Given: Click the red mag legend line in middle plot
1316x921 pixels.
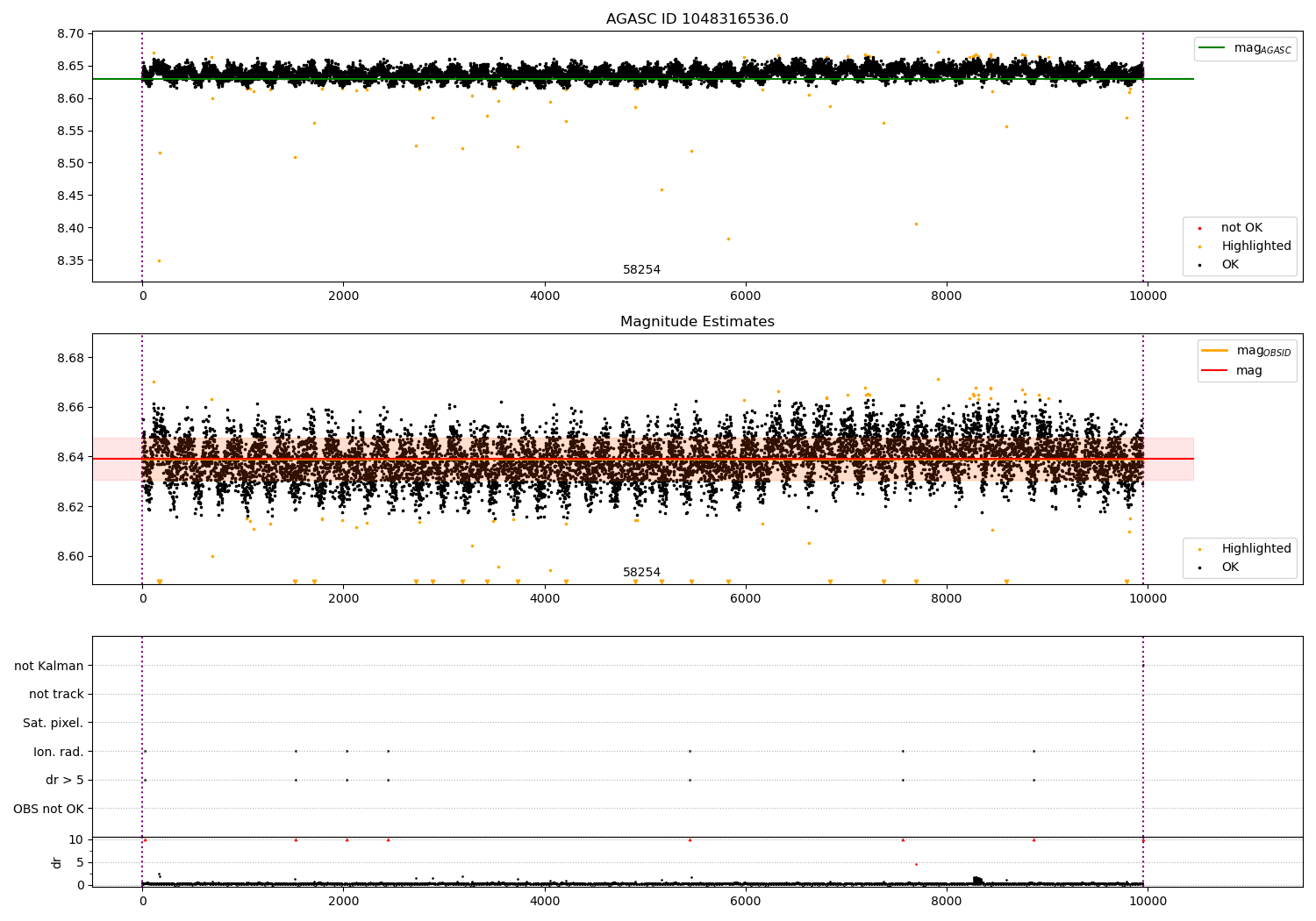Looking at the screenshot, I should point(1215,370).
